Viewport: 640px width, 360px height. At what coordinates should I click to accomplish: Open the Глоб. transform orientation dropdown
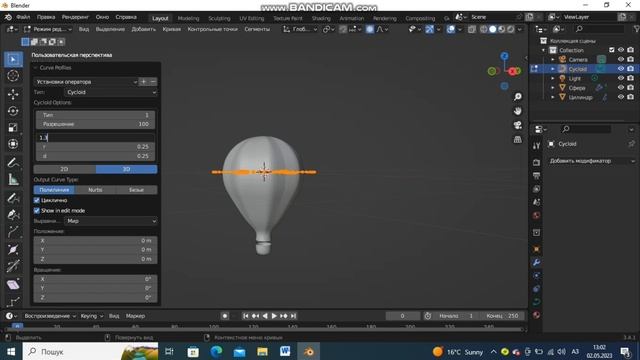300,29
